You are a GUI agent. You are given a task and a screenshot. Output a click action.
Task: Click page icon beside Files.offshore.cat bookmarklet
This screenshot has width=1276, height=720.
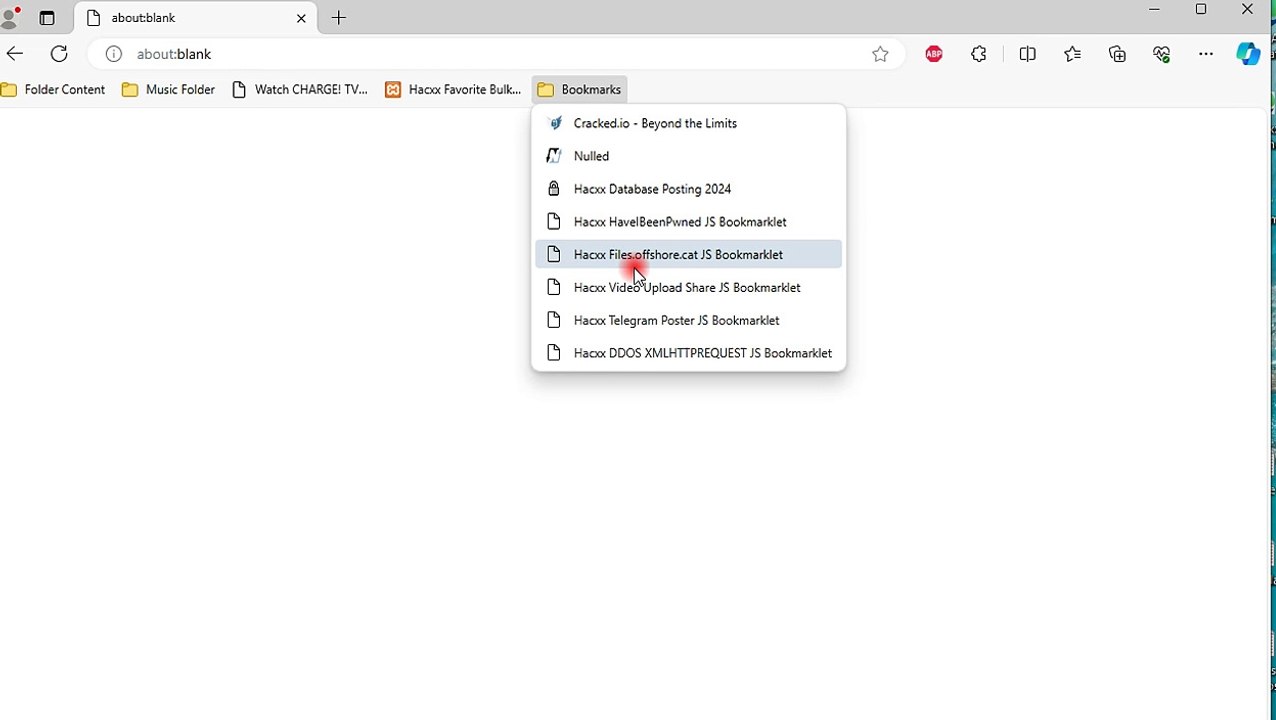coord(554,255)
